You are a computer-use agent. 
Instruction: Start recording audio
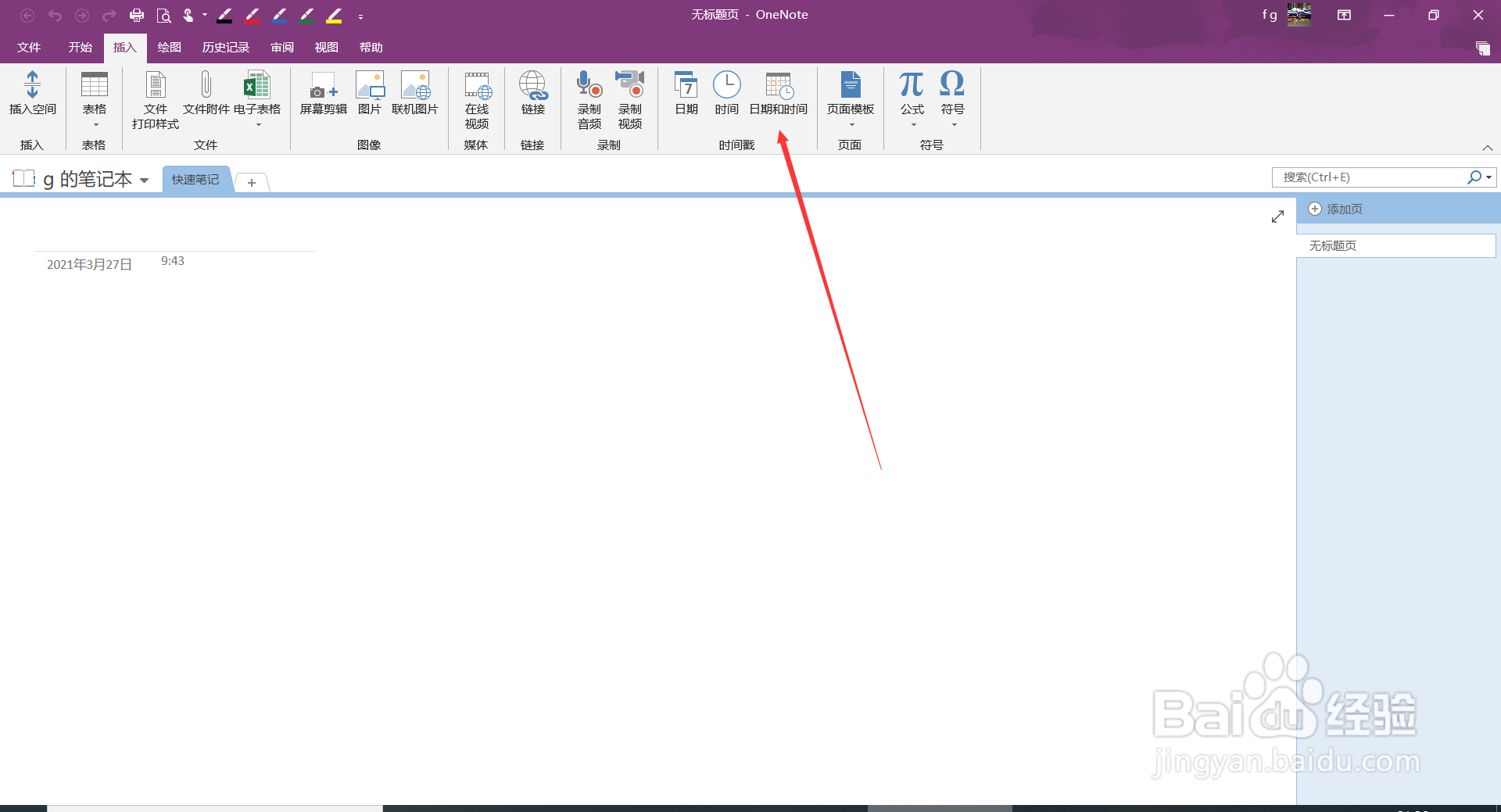(589, 100)
